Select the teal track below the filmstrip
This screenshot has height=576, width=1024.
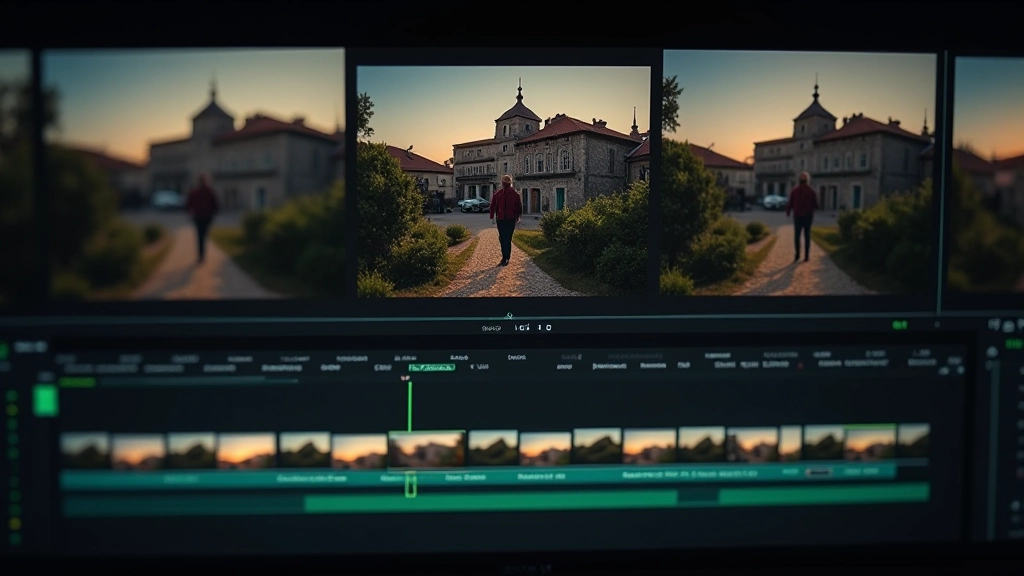pos(478,477)
